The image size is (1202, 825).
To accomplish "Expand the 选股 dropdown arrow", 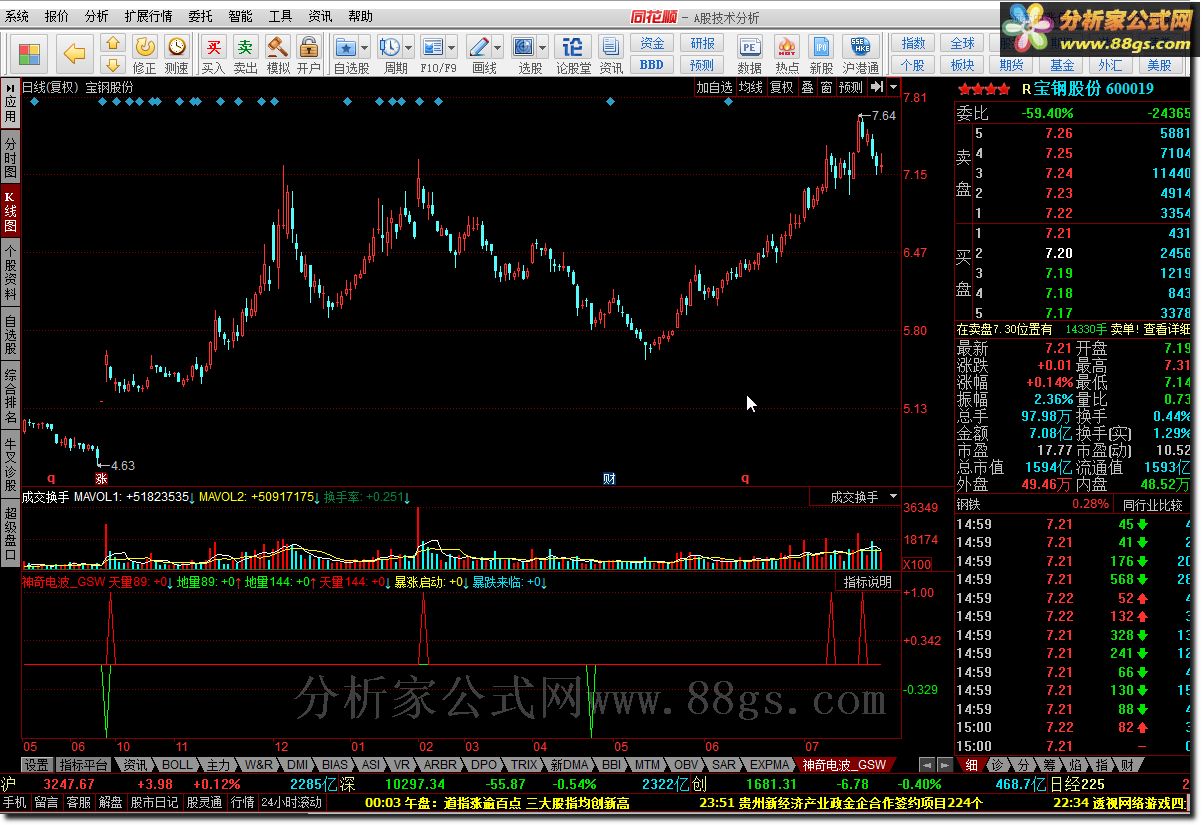I will point(543,47).
